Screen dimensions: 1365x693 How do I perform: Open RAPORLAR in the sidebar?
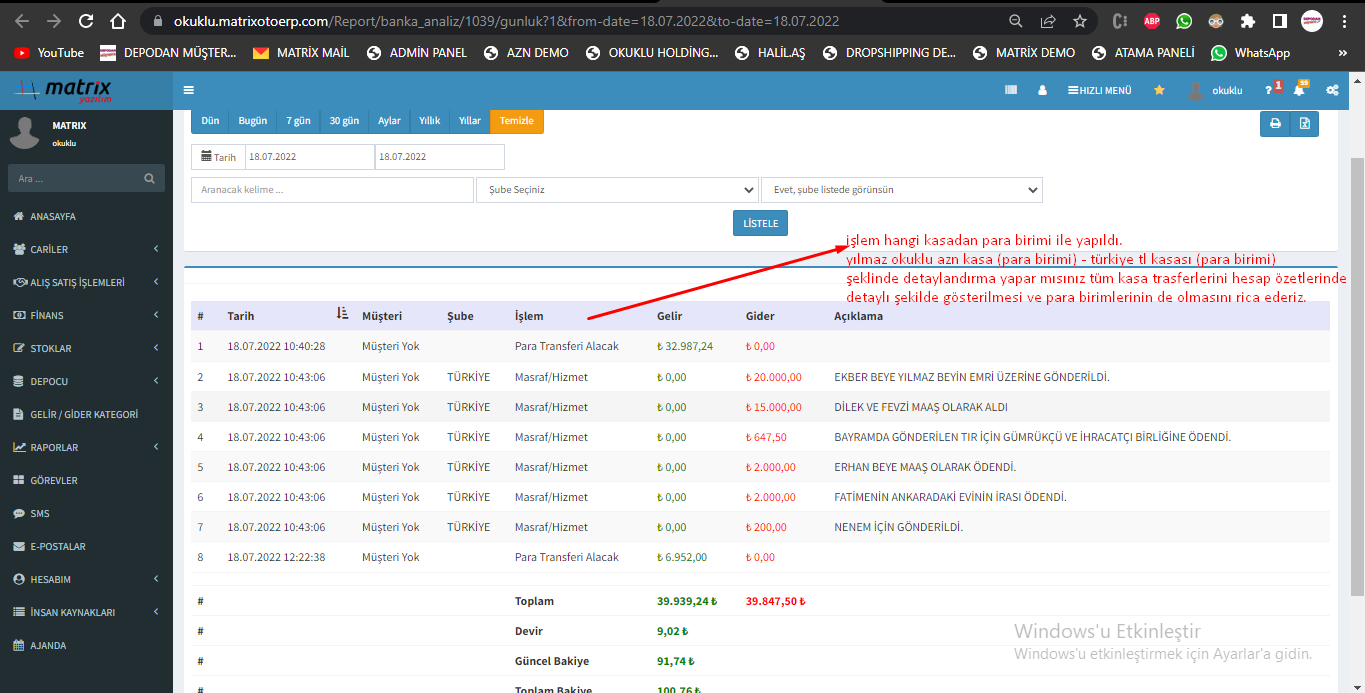[85, 447]
